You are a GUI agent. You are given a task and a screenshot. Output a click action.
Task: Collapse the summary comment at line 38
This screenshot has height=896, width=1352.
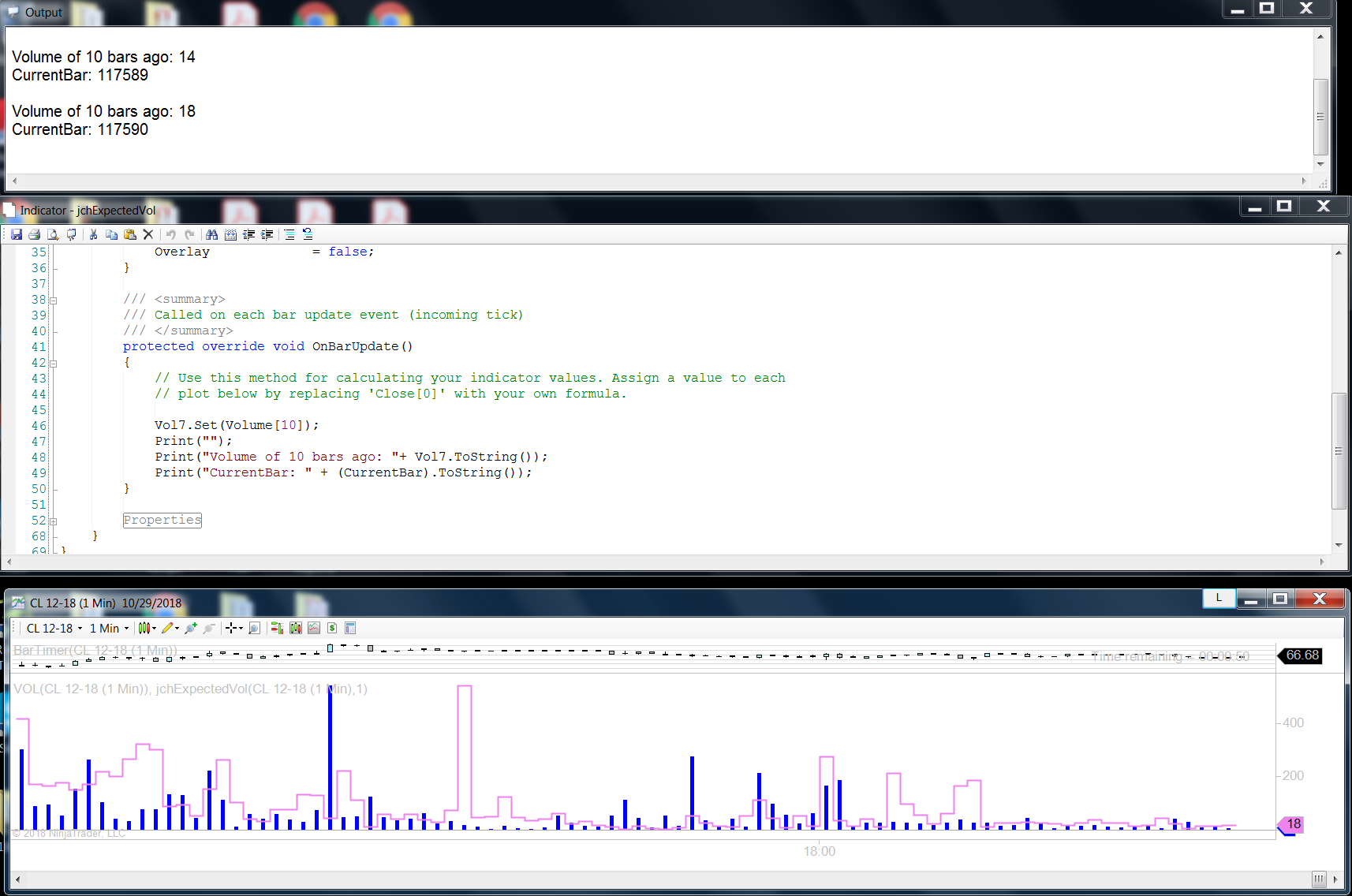pos(53,300)
